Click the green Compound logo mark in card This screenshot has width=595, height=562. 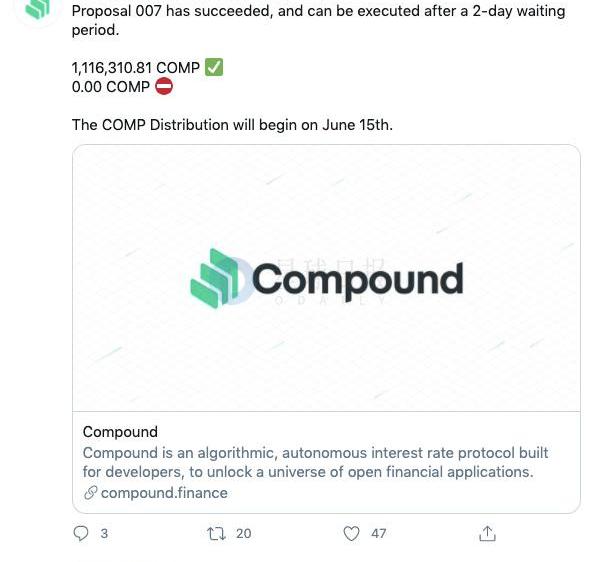[x=215, y=278]
